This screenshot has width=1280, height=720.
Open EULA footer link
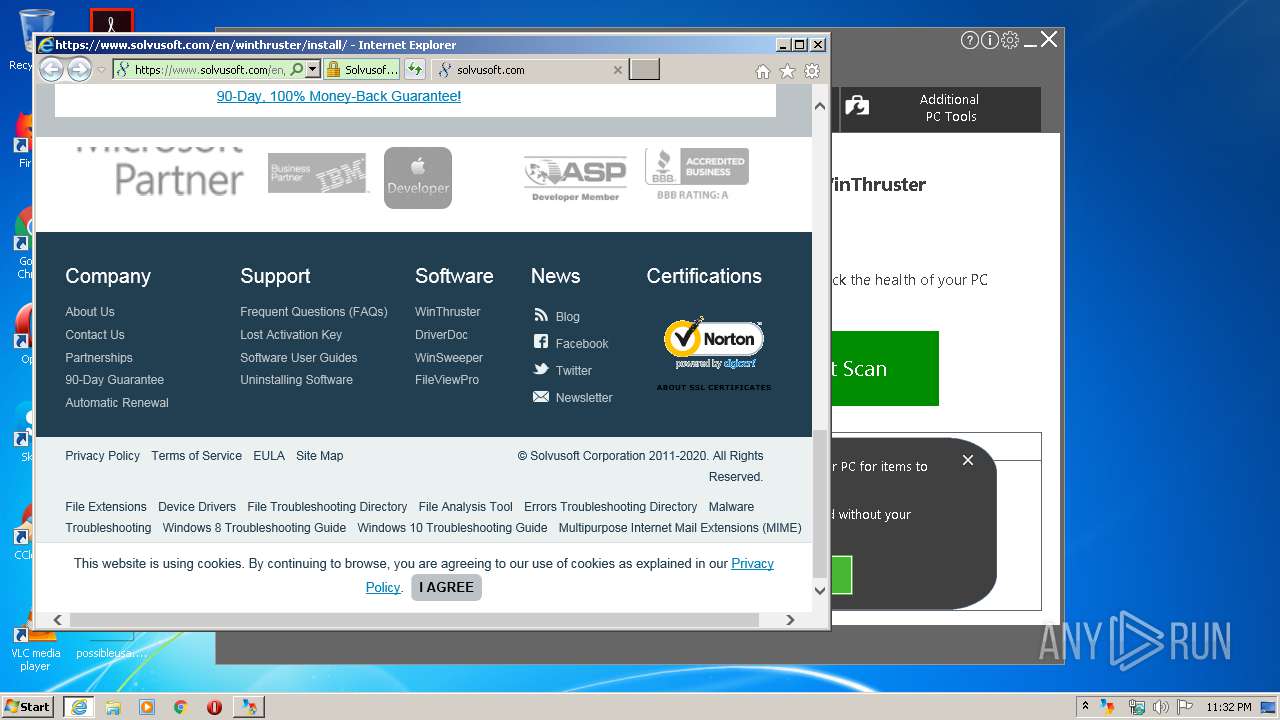pyautogui.click(x=269, y=456)
